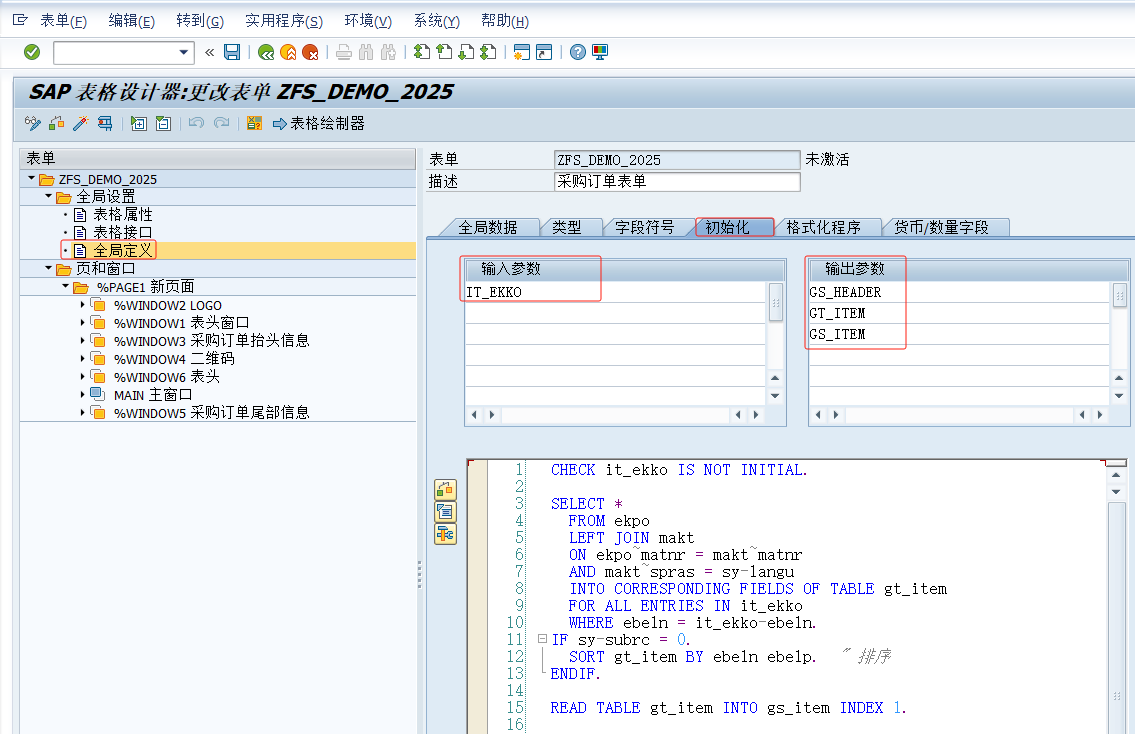Select the 表格接口 tree item
1135x734 pixels.
122,232
